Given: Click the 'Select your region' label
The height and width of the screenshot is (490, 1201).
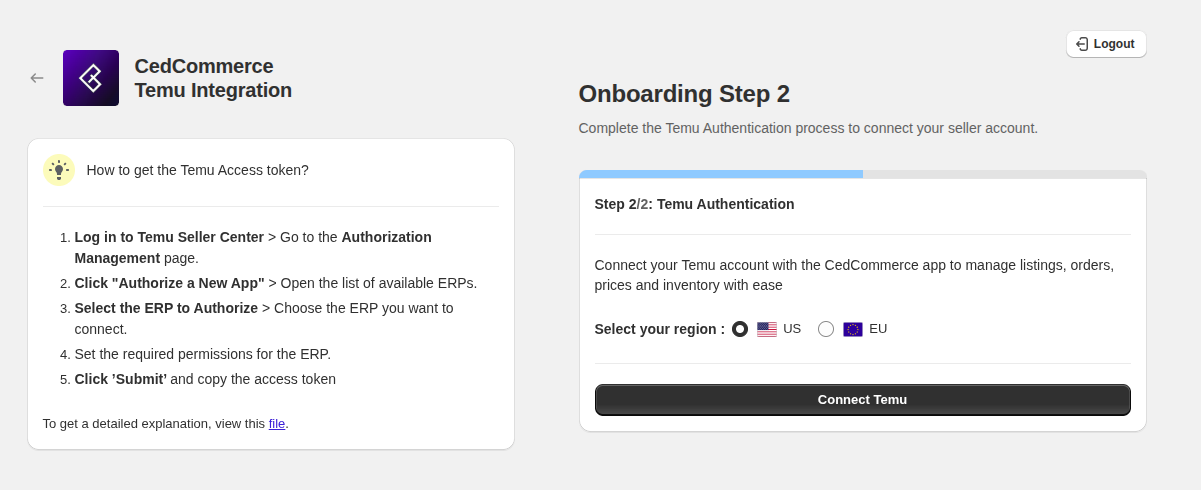Looking at the screenshot, I should tap(660, 329).
